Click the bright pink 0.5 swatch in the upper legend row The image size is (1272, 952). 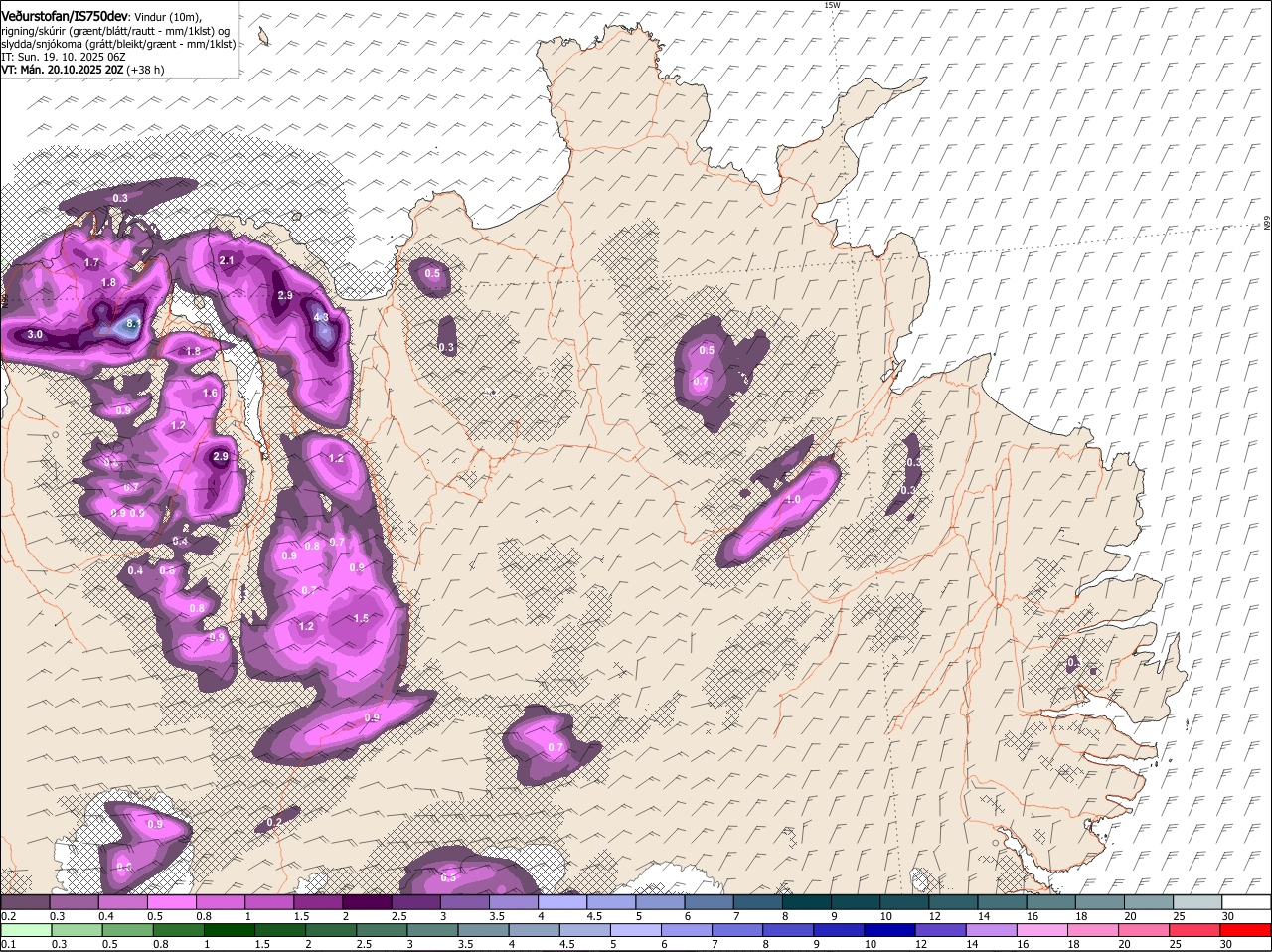coord(173,901)
